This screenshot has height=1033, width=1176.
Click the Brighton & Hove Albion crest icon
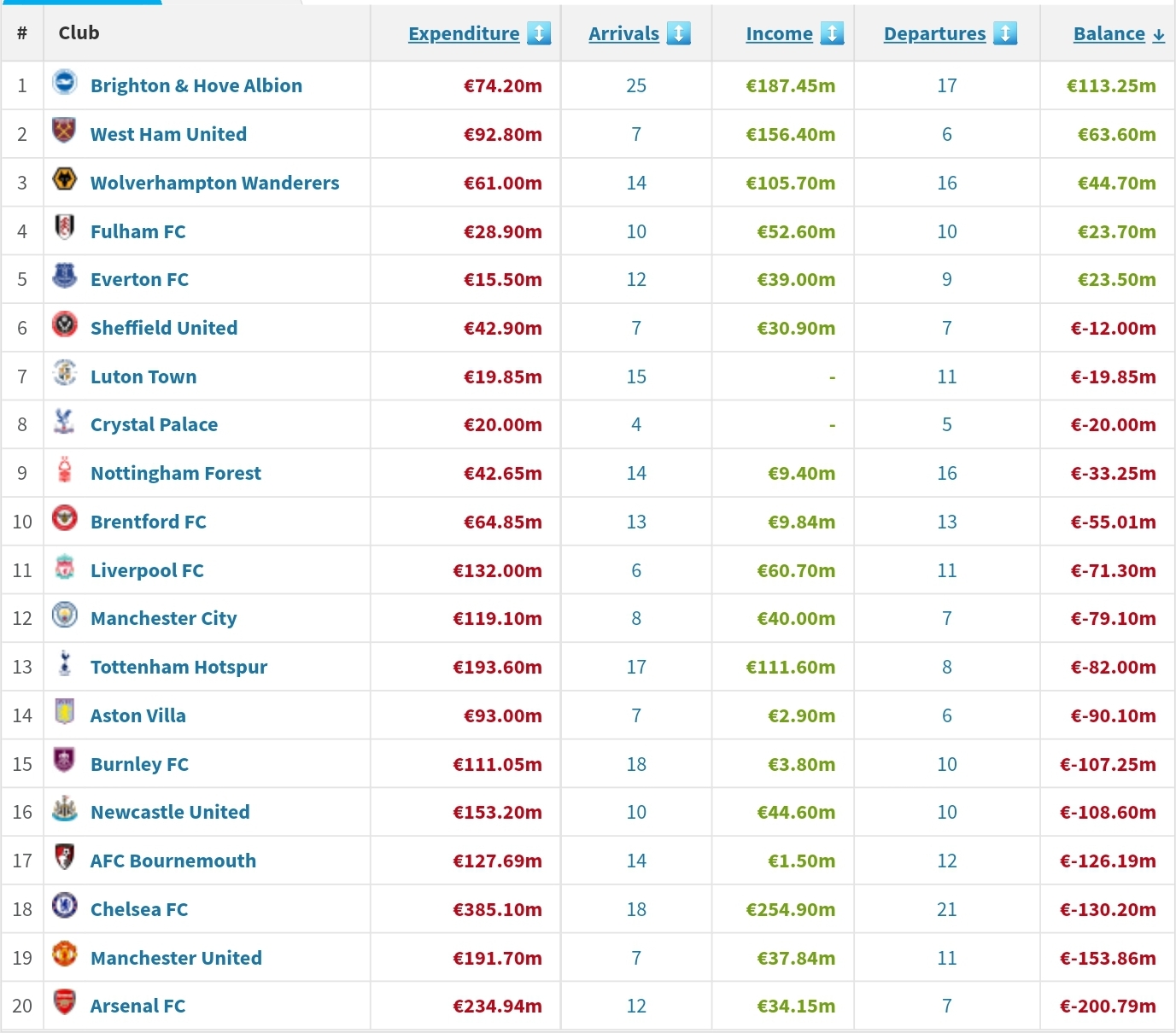click(64, 82)
